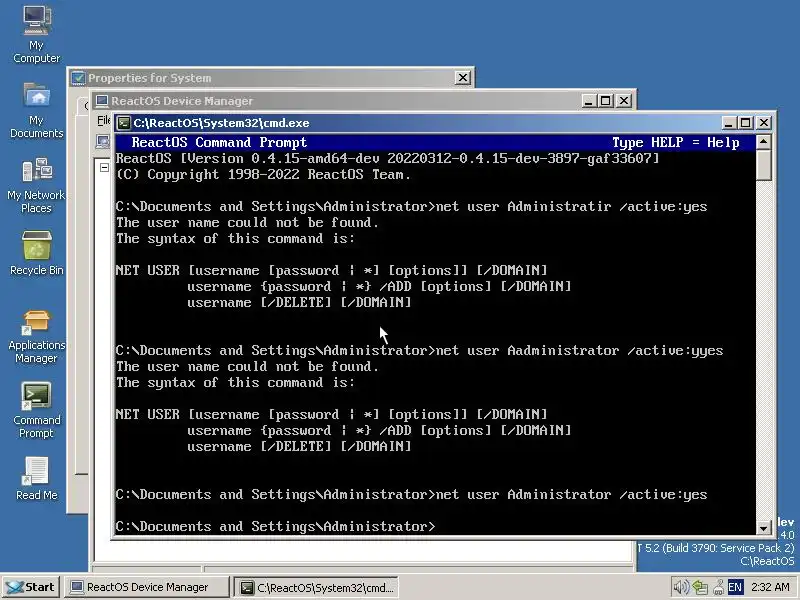The height and width of the screenshot is (600, 800).
Task: Close the Properties for System dialog
Action: pos(462,78)
